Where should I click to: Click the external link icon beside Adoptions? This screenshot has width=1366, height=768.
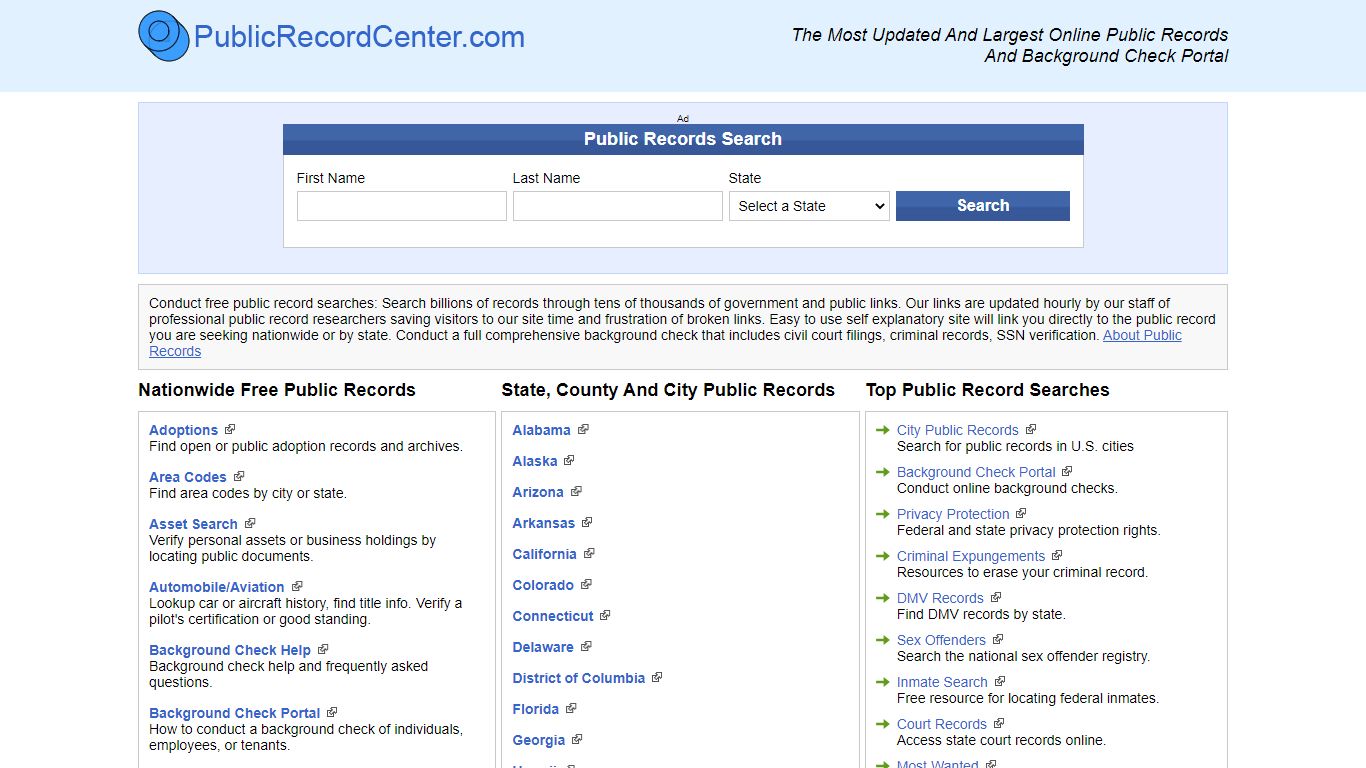coord(230,429)
